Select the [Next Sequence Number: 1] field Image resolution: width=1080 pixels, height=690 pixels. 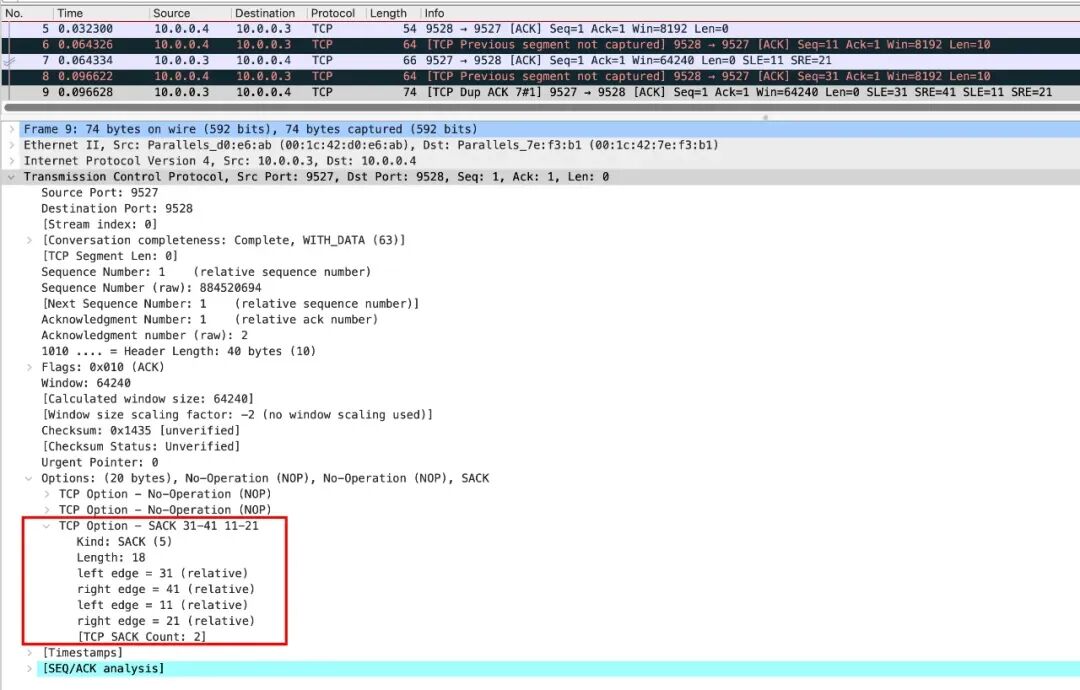click(230, 304)
